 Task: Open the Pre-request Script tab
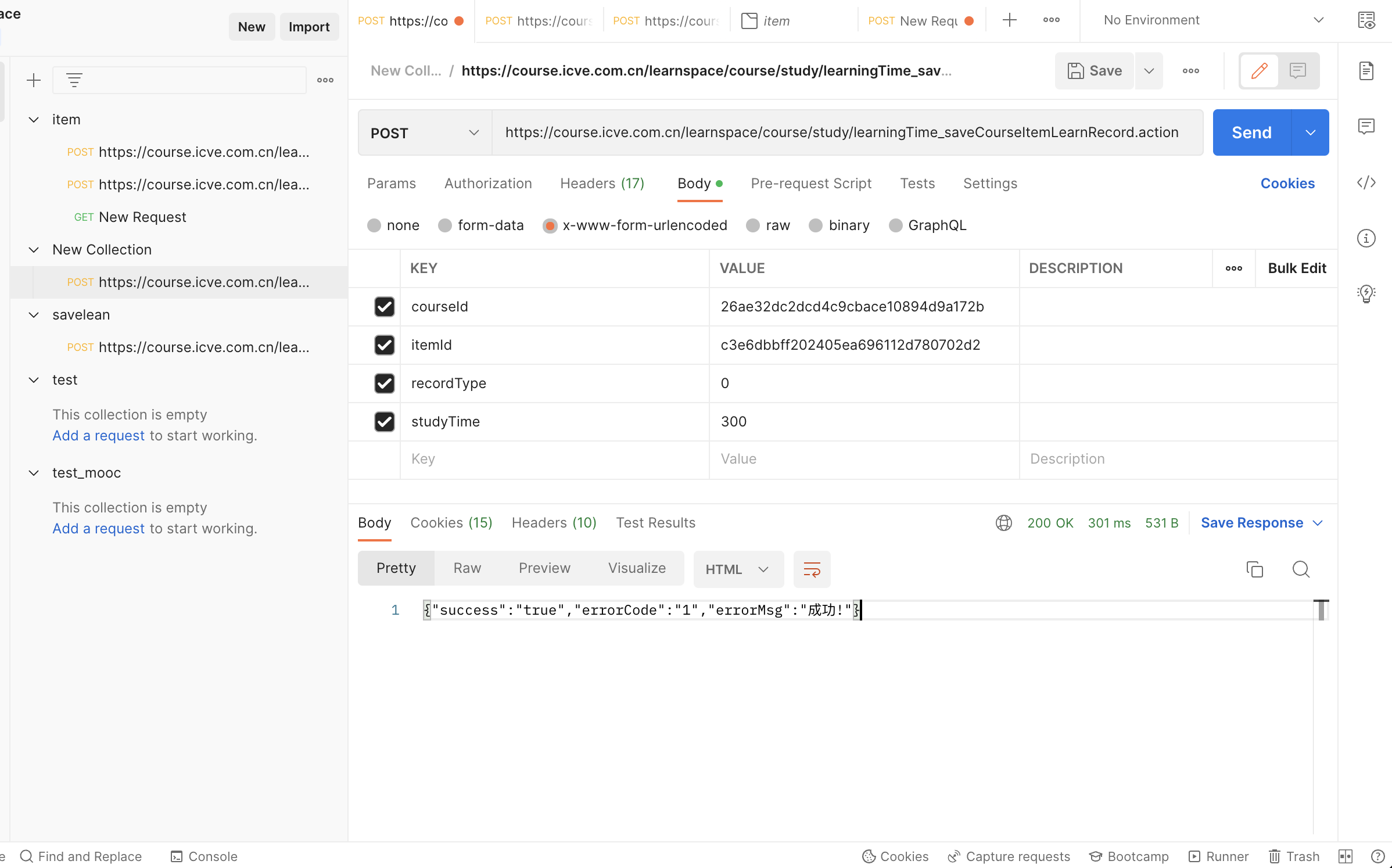[810, 184]
